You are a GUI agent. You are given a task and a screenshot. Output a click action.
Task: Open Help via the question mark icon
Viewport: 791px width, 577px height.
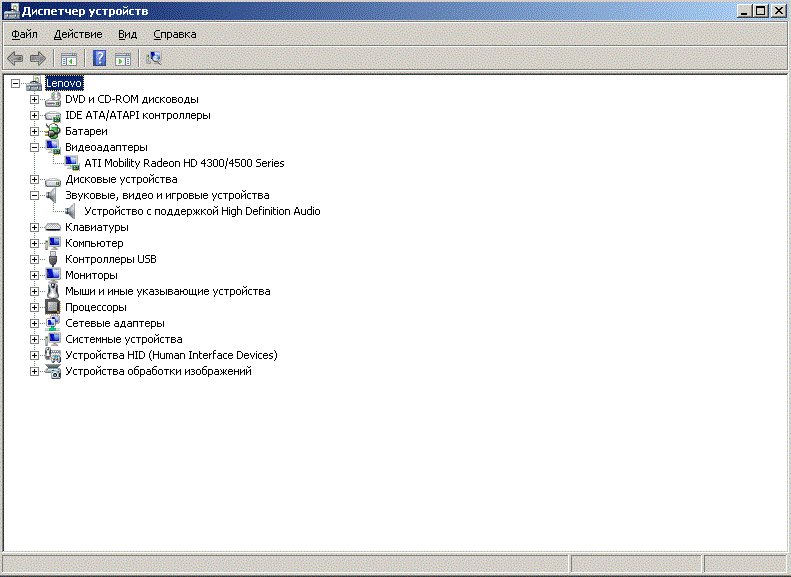tap(99, 59)
